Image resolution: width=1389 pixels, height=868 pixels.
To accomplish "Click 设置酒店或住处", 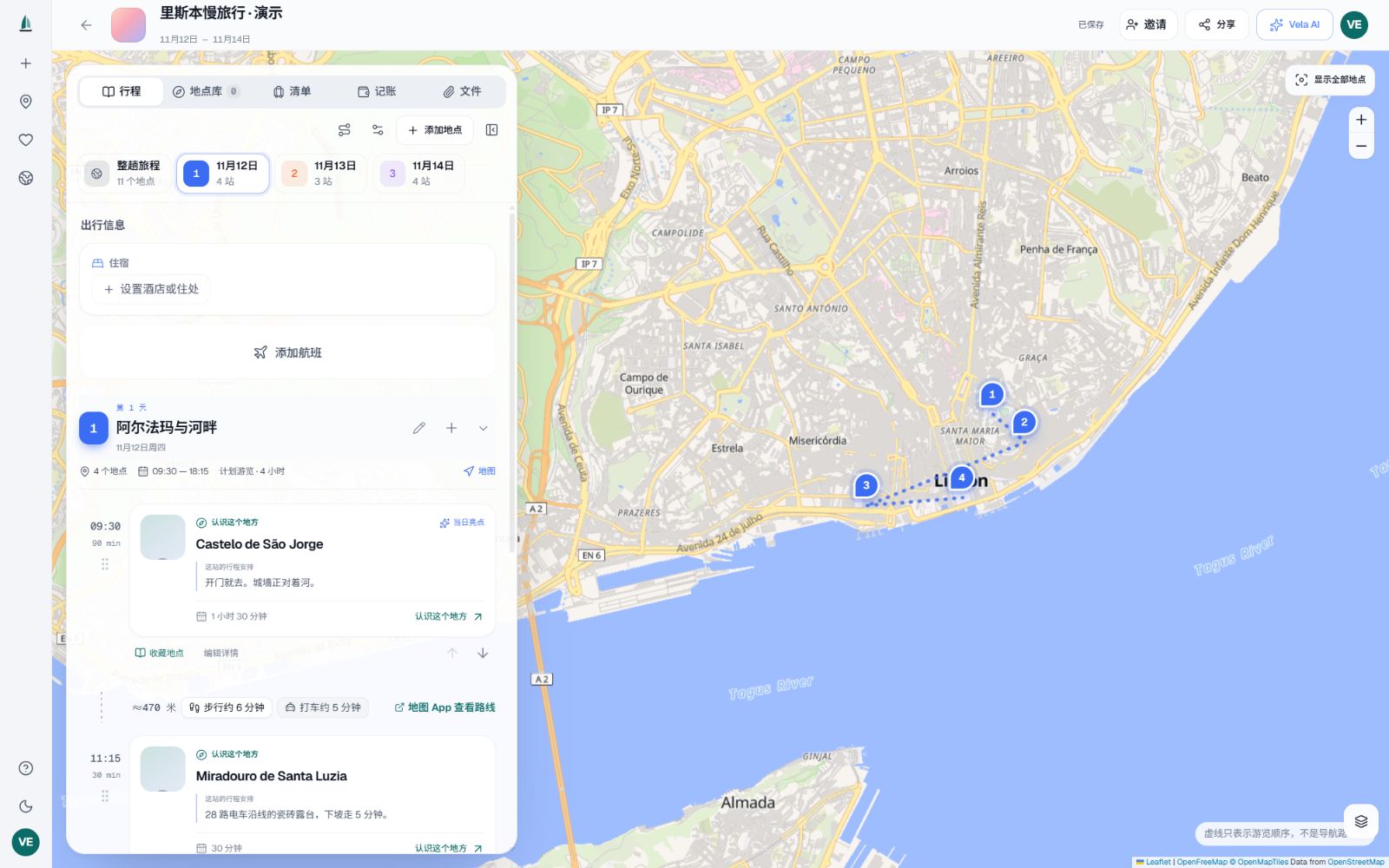I will click(151, 289).
